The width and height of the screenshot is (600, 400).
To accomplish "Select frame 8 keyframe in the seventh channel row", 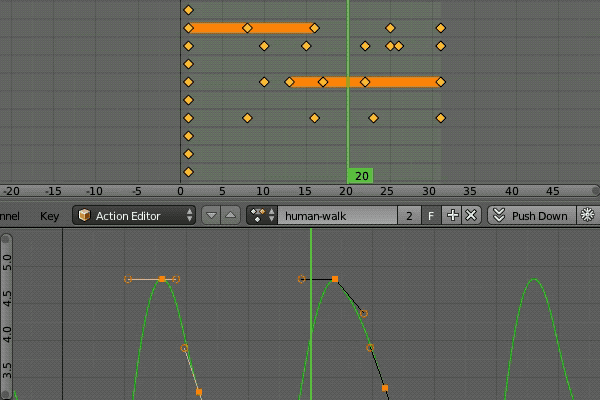I will pyautogui.click(x=247, y=118).
